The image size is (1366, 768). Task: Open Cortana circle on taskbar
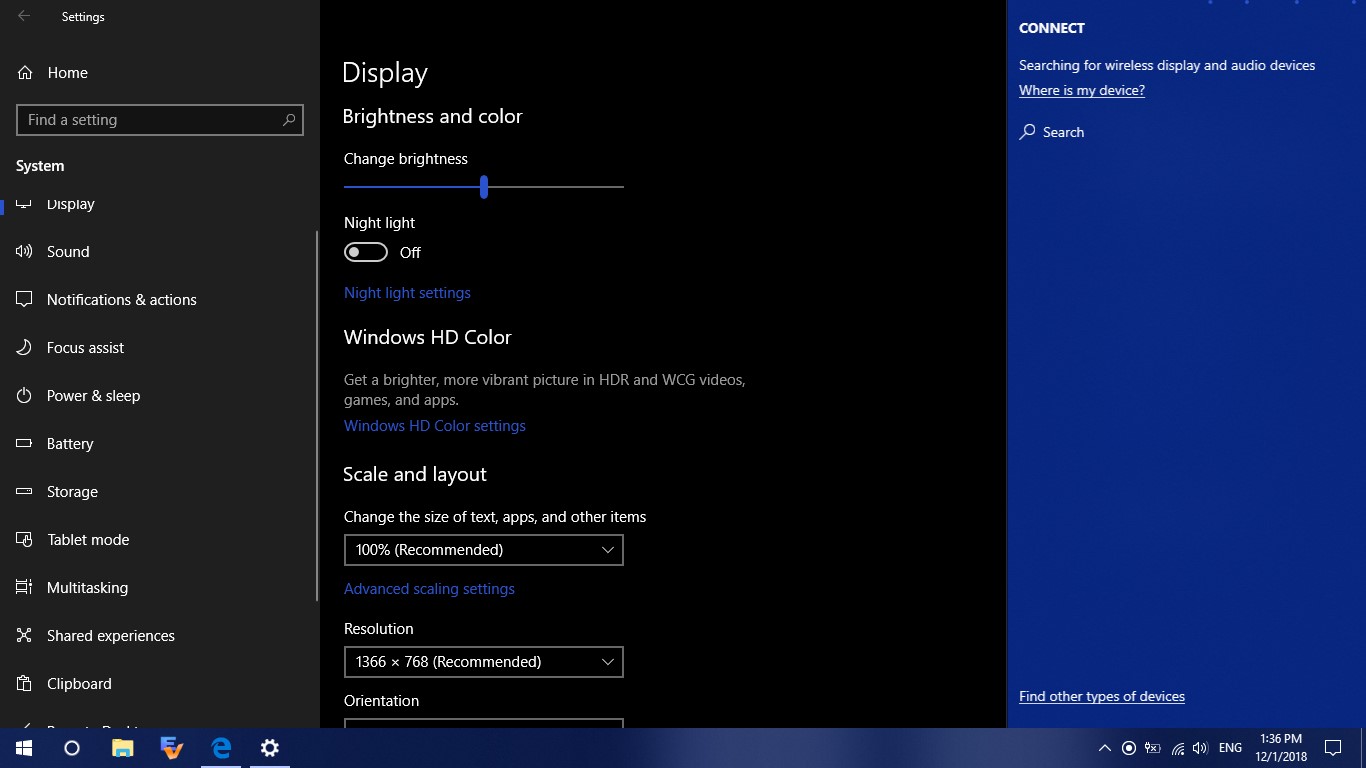[72, 748]
